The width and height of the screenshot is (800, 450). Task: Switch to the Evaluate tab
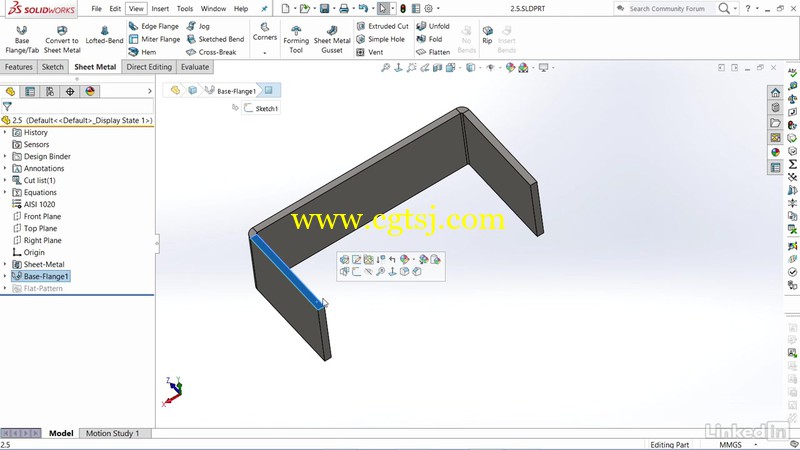coord(195,67)
